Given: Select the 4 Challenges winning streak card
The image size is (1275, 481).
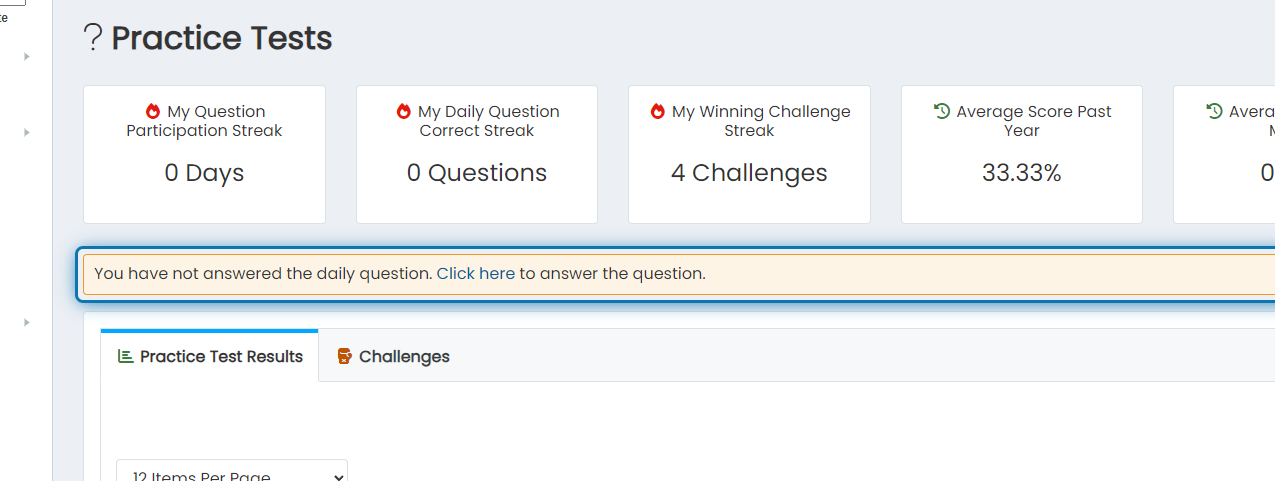Looking at the screenshot, I should tap(749, 154).
